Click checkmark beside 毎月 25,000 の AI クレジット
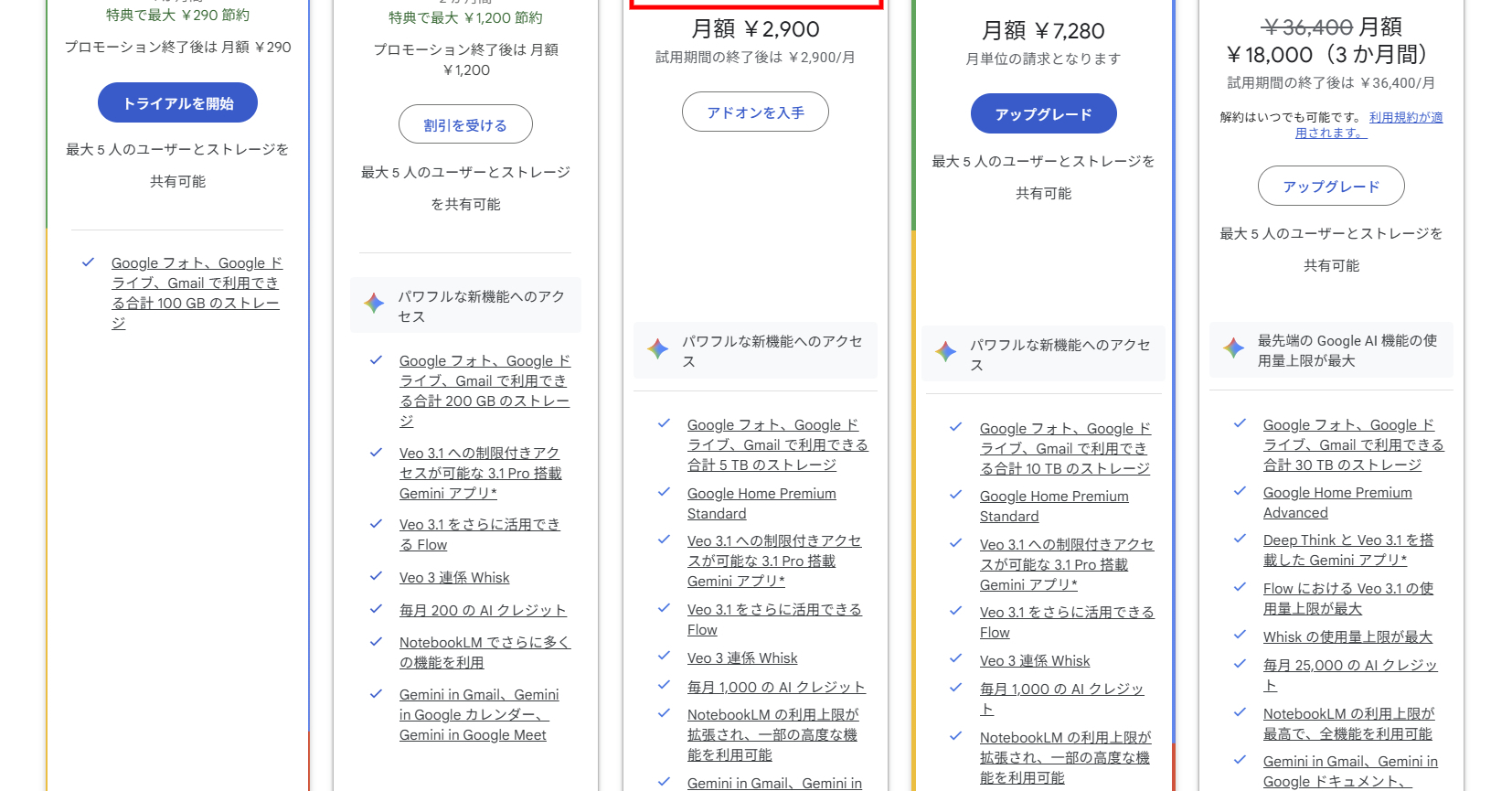Image resolution: width=1512 pixels, height=791 pixels. 1240,664
